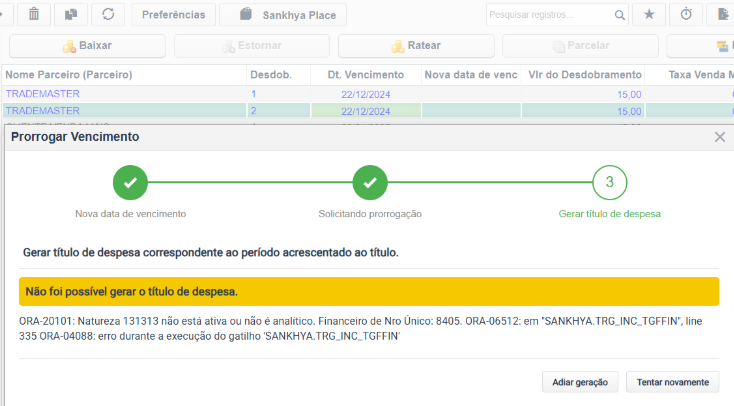This screenshot has width=734, height=406.
Task: Click Nova data de venc column header
Action: pos(471,75)
